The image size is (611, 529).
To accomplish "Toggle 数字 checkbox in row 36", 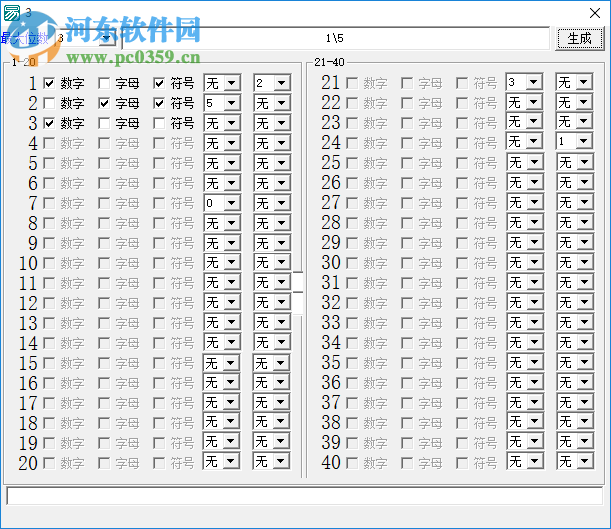I will point(352,383).
